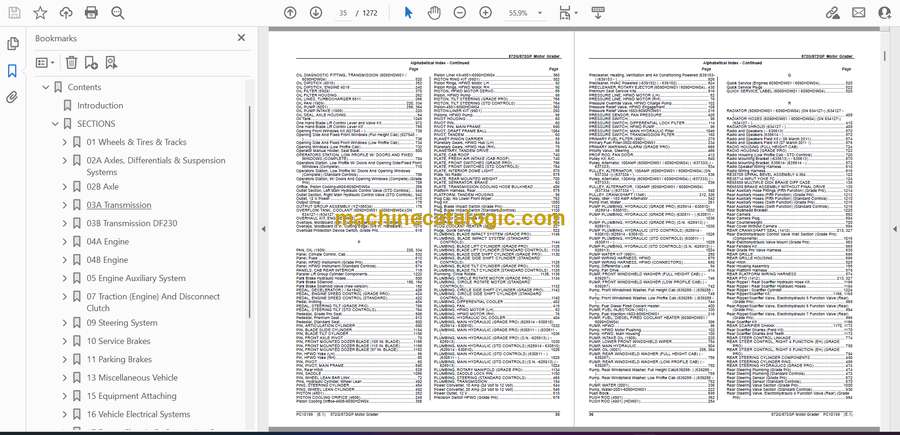Click the 04B Engine bookmark icon
This screenshot has width=900, height=435.
tap(77, 260)
